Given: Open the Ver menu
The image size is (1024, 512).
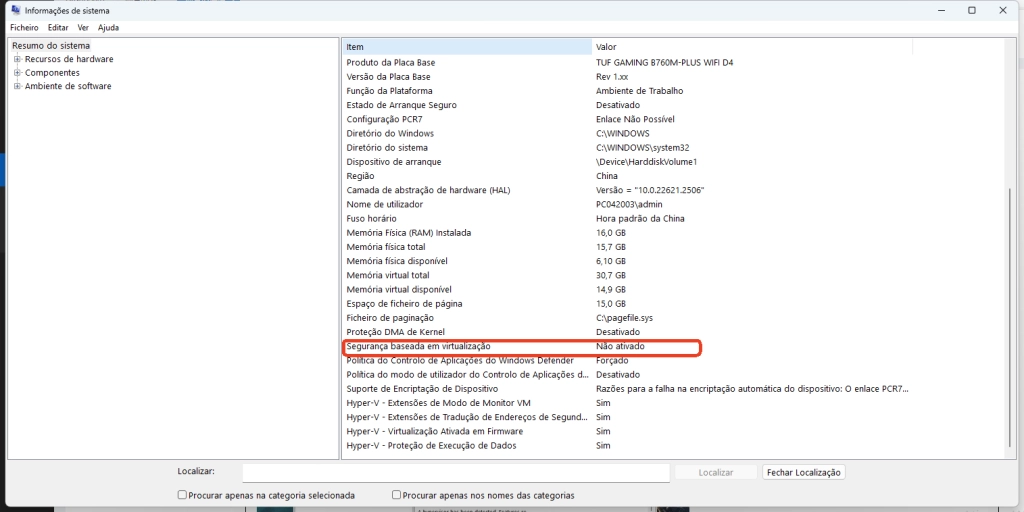Looking at the screenshot, I should click(x=83, y=28).
